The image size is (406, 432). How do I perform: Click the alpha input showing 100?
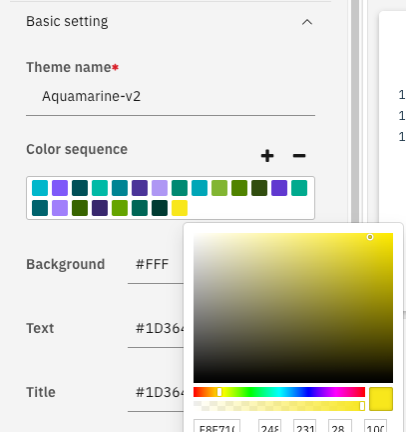tap(375, 426)
